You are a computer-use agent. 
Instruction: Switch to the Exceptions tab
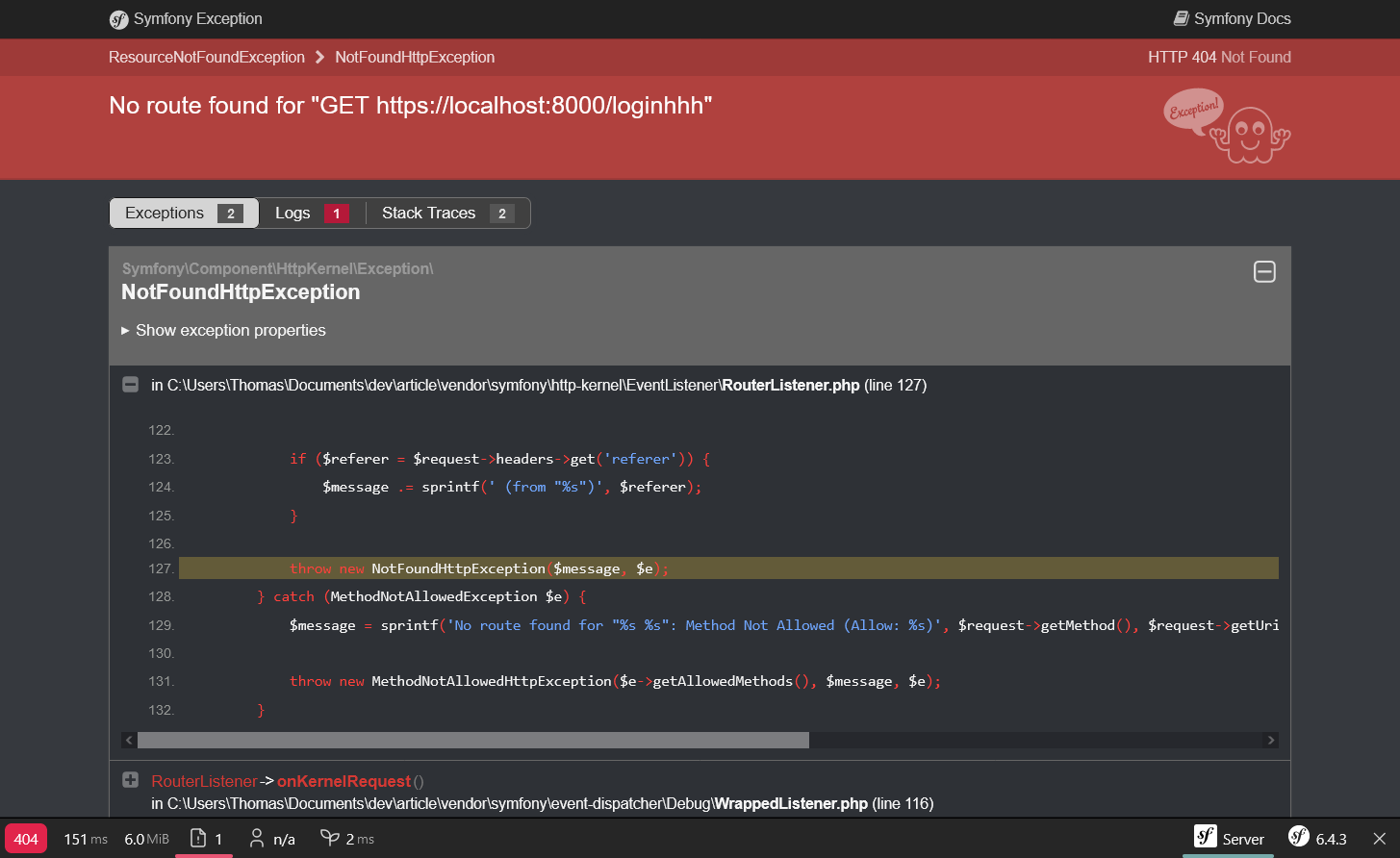click(184, 214)
